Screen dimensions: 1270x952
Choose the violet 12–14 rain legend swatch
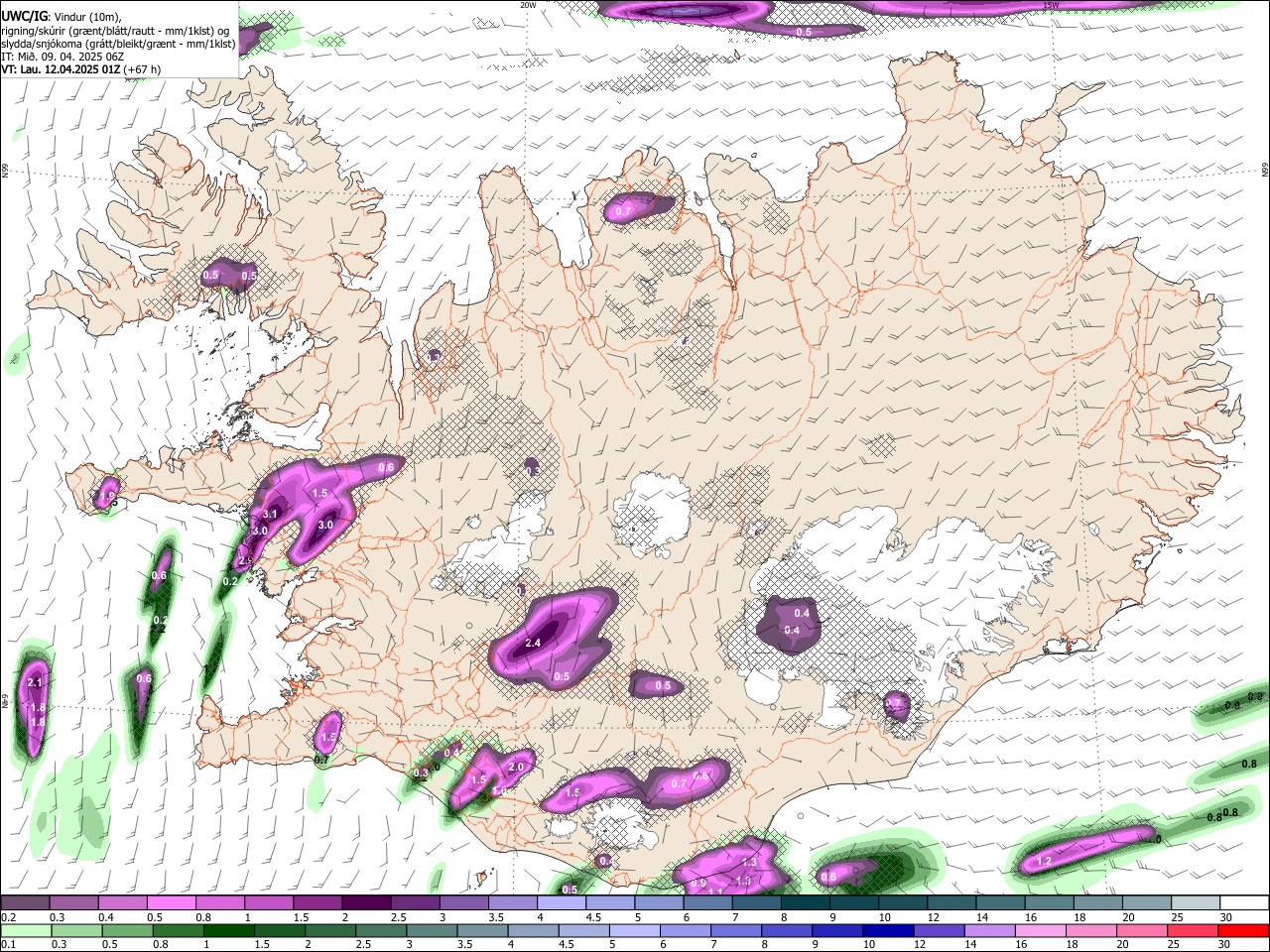click(x=939, y=930)
